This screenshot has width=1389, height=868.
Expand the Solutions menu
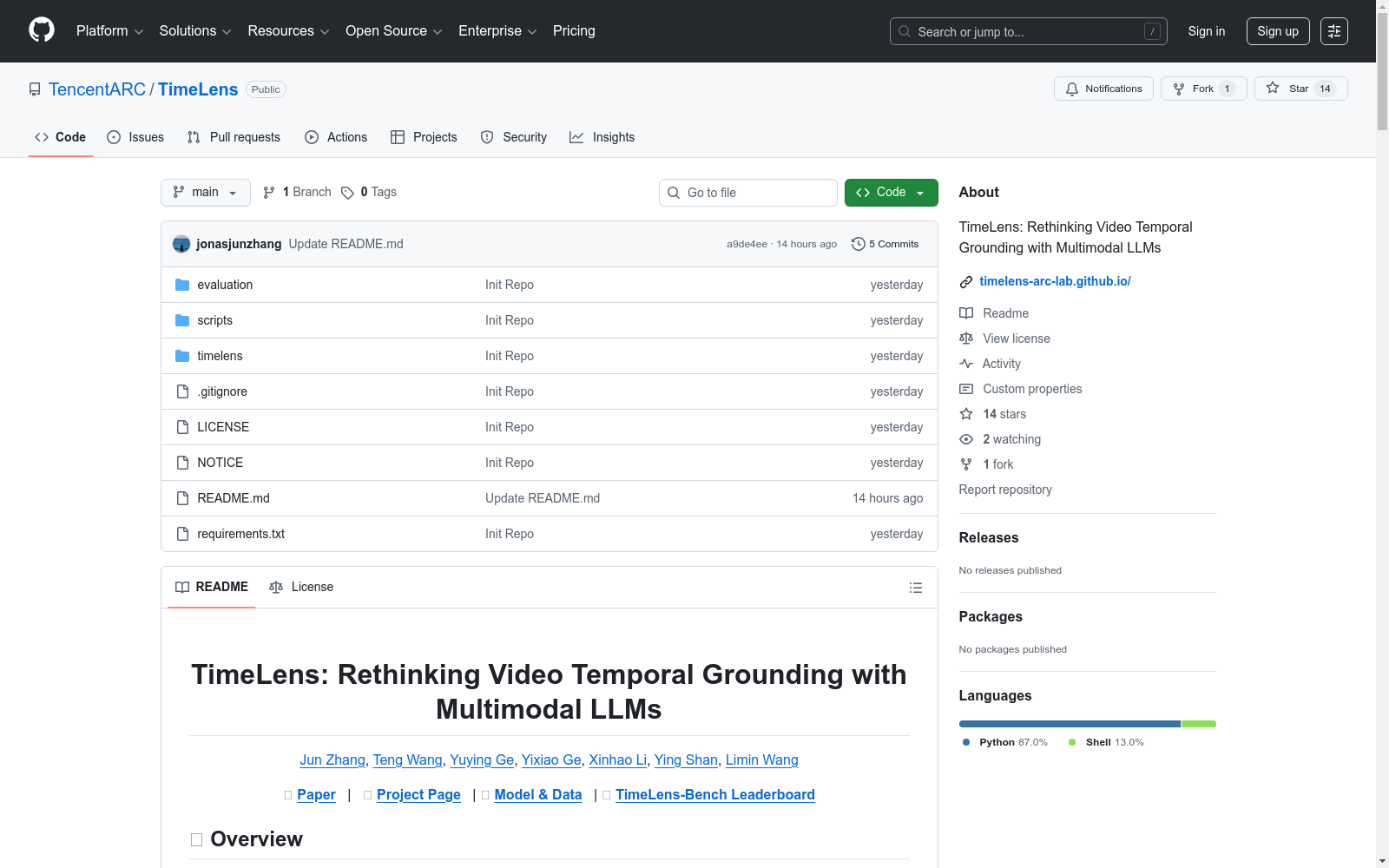(195, 31)
